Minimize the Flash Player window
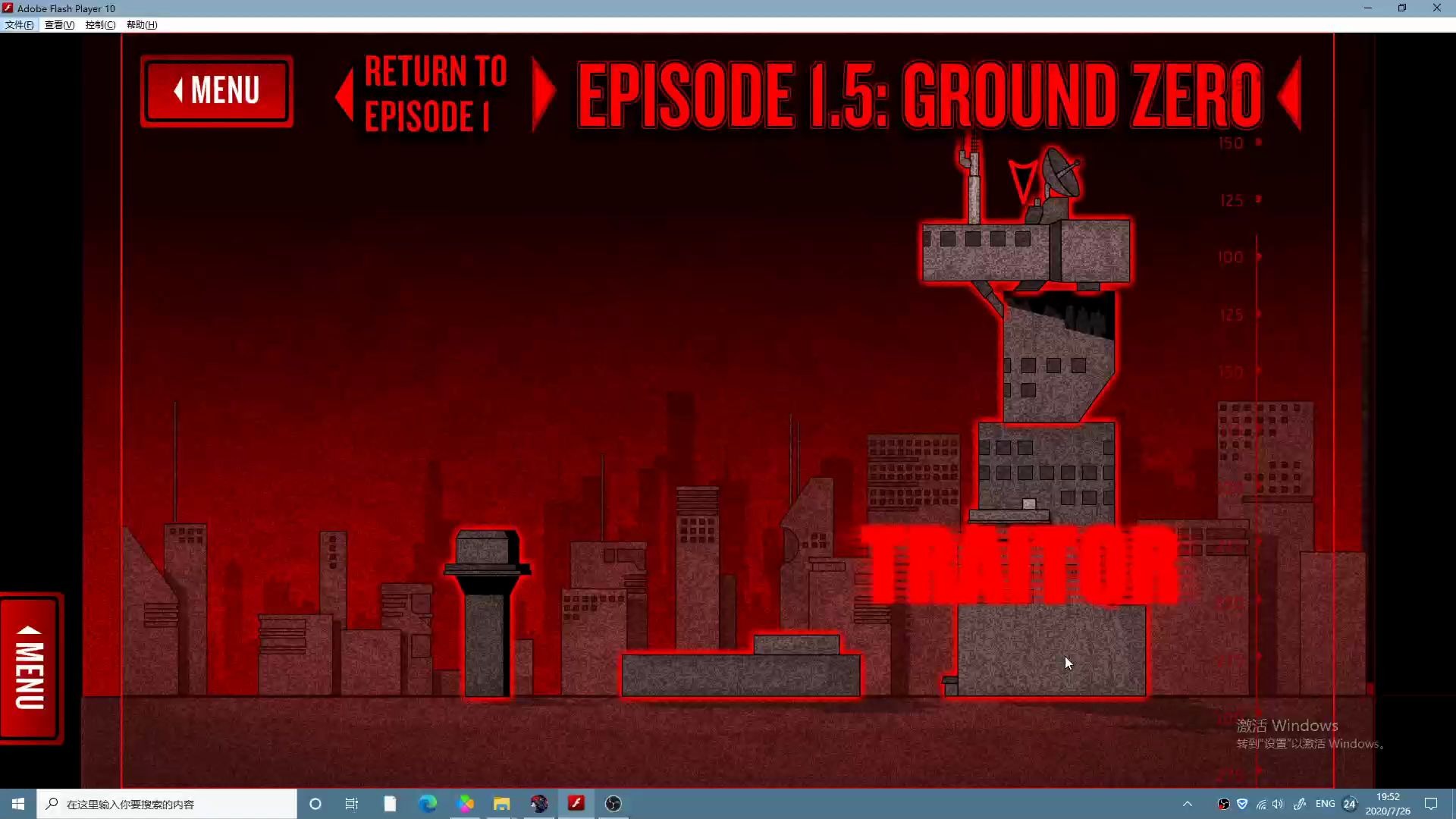The image size is (1456, 819). (x=1368, y=8)
